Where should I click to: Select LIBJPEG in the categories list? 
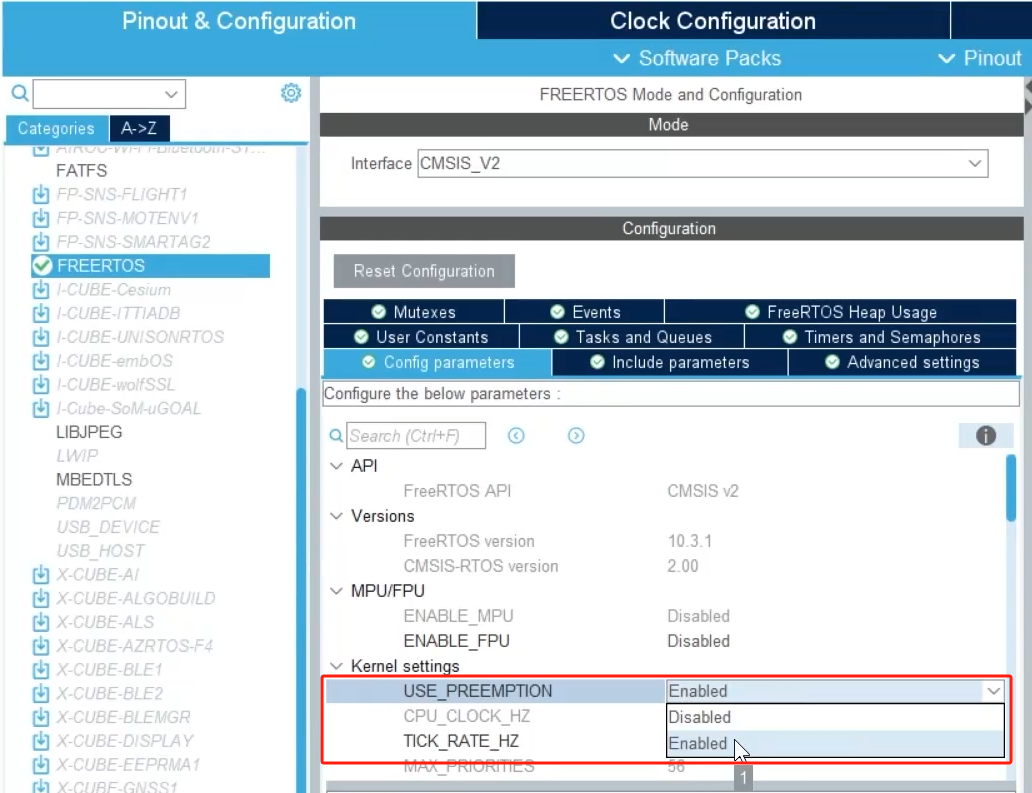point(89,432)
